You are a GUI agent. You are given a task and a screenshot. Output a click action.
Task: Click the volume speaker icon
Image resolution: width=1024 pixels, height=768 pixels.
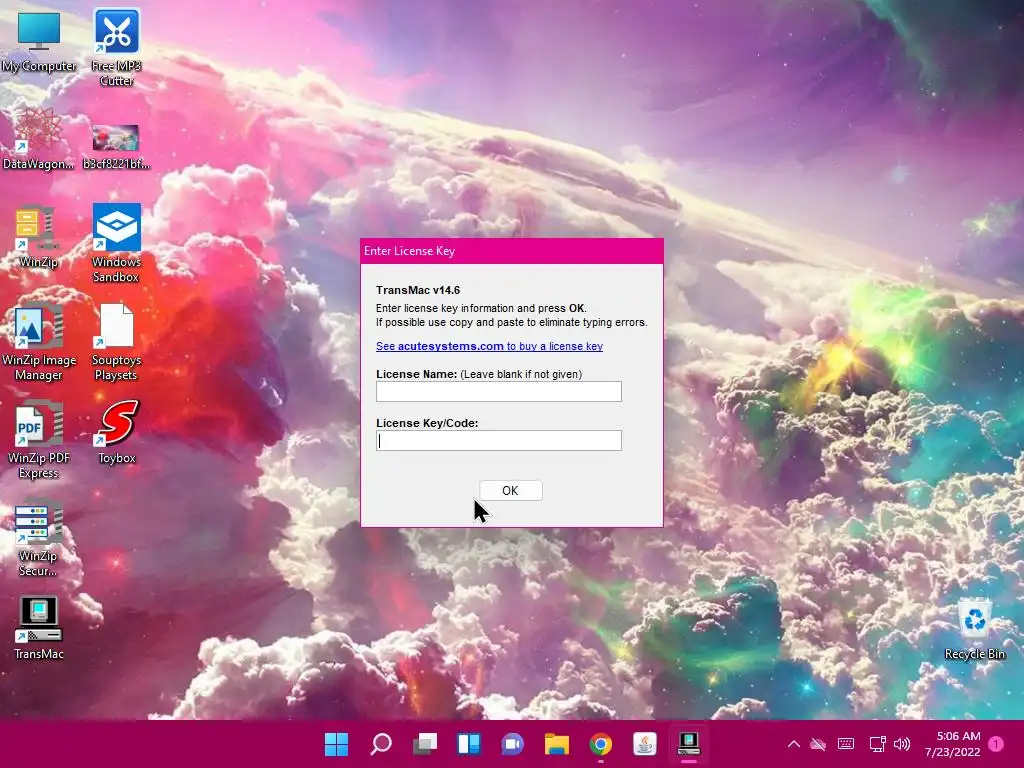pyautogui.click(x=902, y=744)
